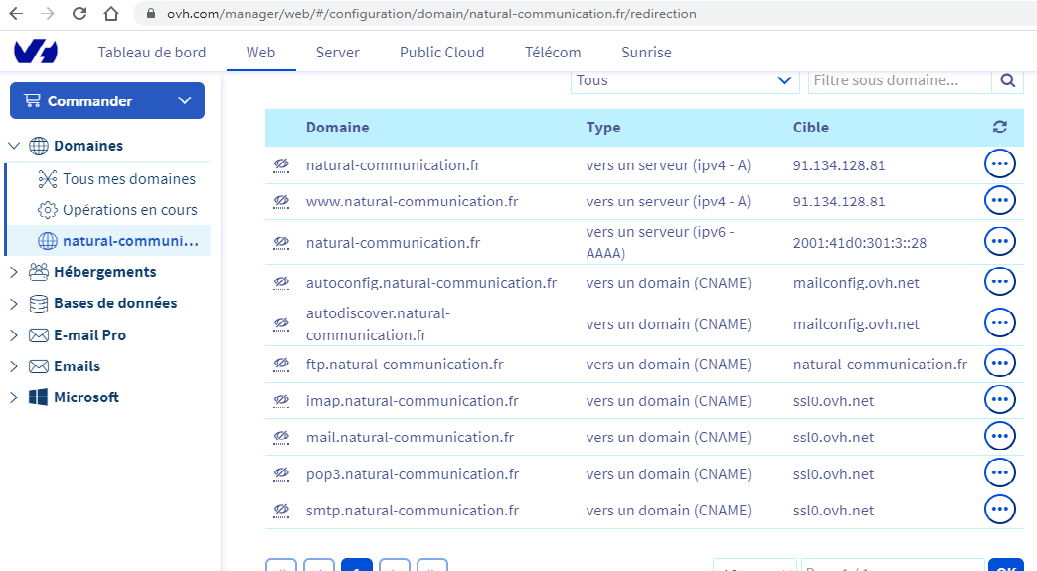Toggle eye icon for pop3.natural-communication.fr

281,474
